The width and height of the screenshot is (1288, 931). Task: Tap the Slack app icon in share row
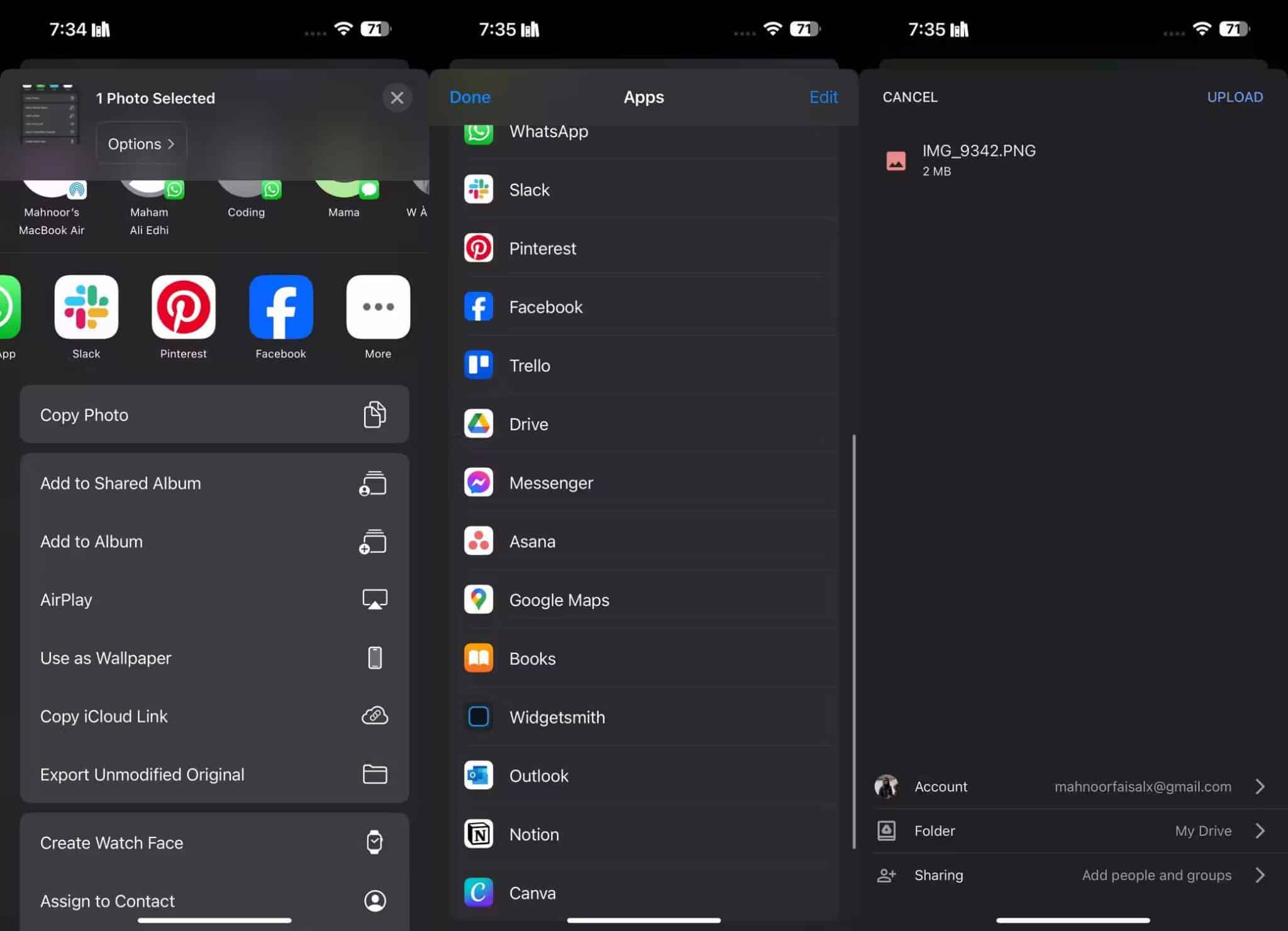86,307
